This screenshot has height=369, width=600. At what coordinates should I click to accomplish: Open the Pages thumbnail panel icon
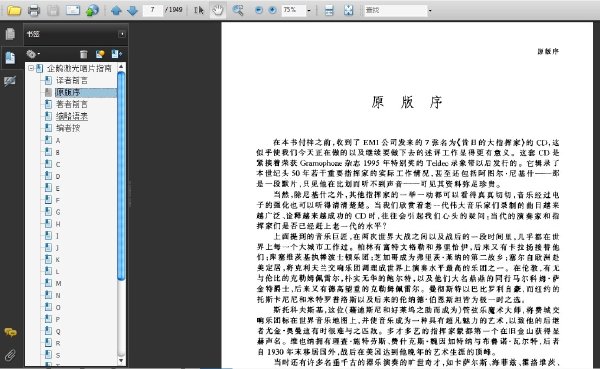coord(10,34)
